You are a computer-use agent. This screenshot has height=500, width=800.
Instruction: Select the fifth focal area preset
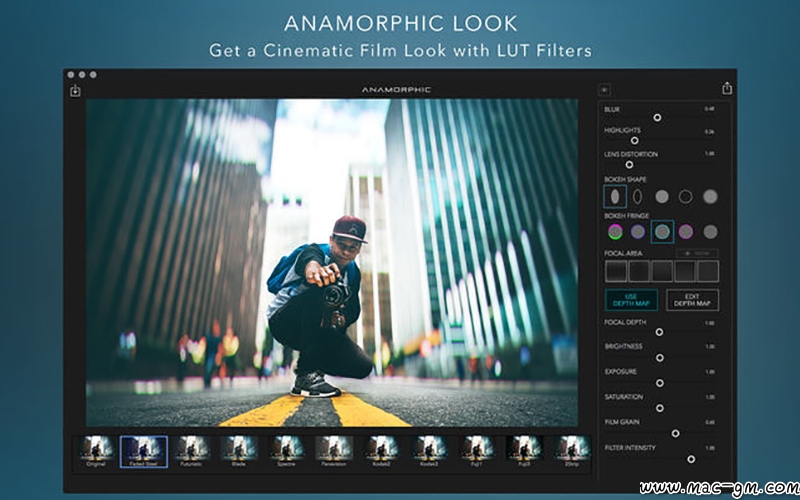click(x=708, y=271)
